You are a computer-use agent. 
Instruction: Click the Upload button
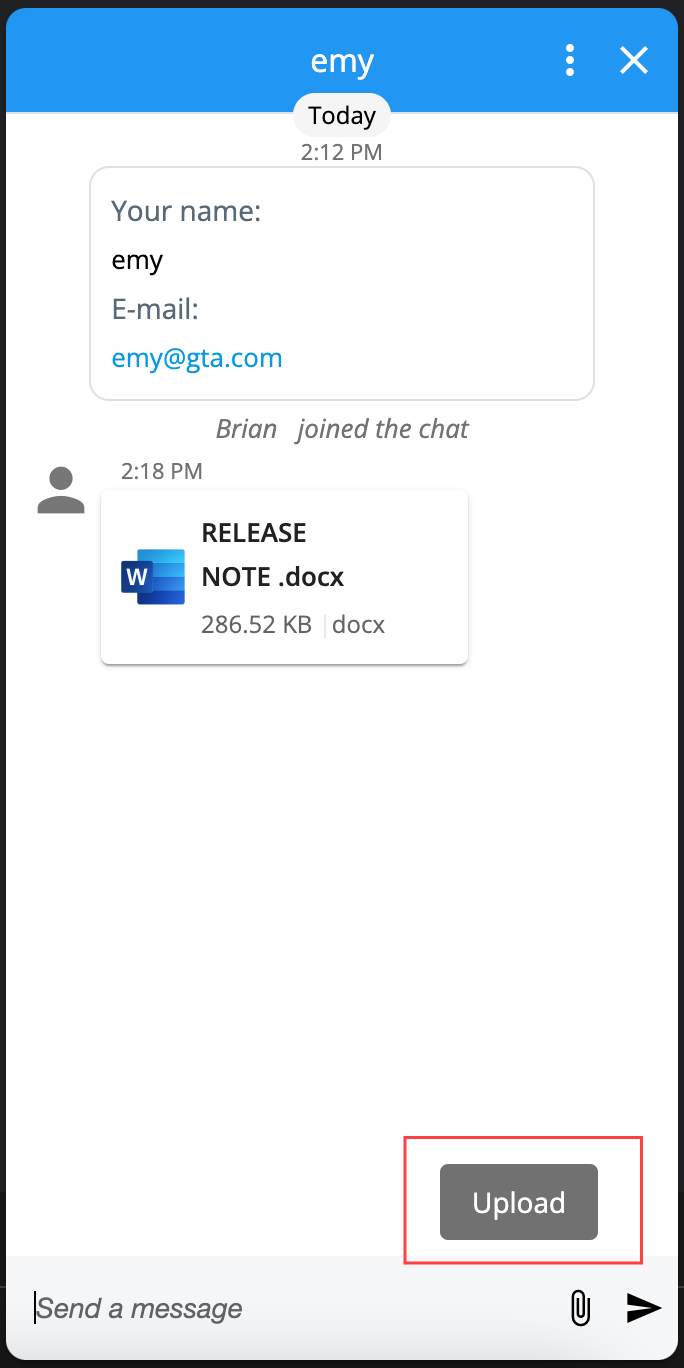pos(519,1202)
